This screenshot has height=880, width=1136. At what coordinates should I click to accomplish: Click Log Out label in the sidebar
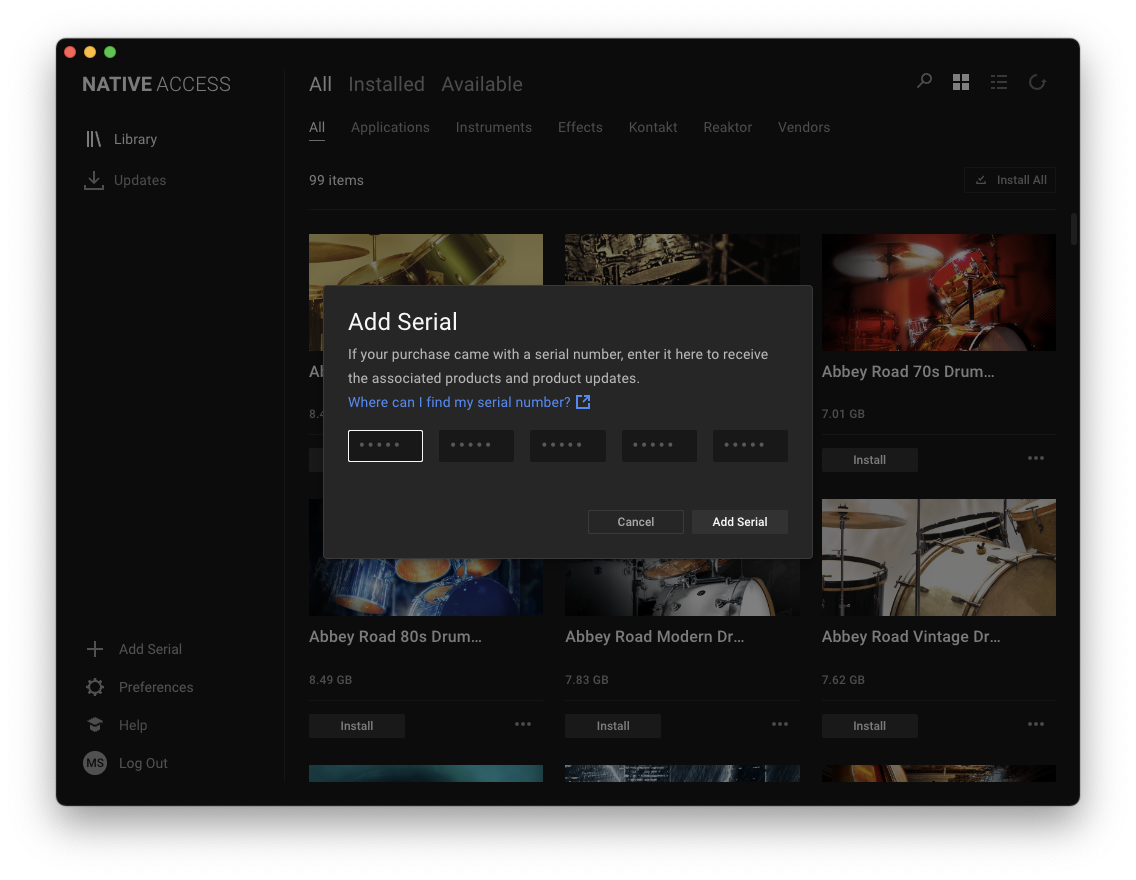(x=143, y=763)
